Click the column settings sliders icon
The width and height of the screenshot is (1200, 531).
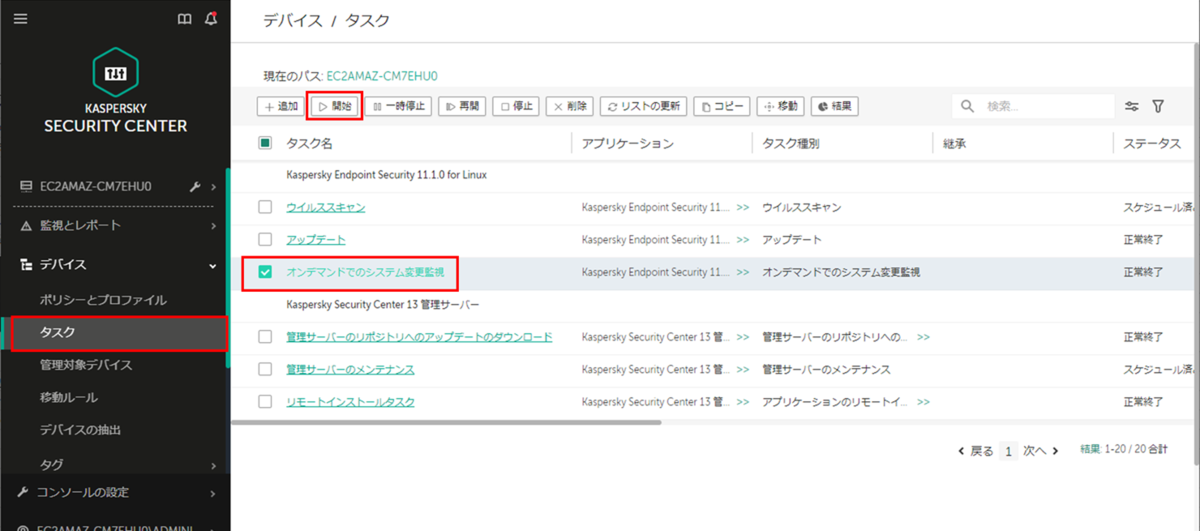[x=1132, y=106]
